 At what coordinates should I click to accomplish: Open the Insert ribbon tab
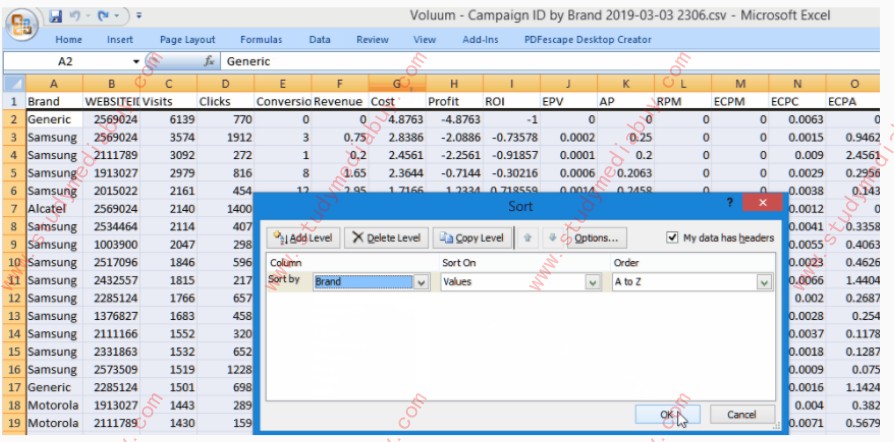pos(120,39)
